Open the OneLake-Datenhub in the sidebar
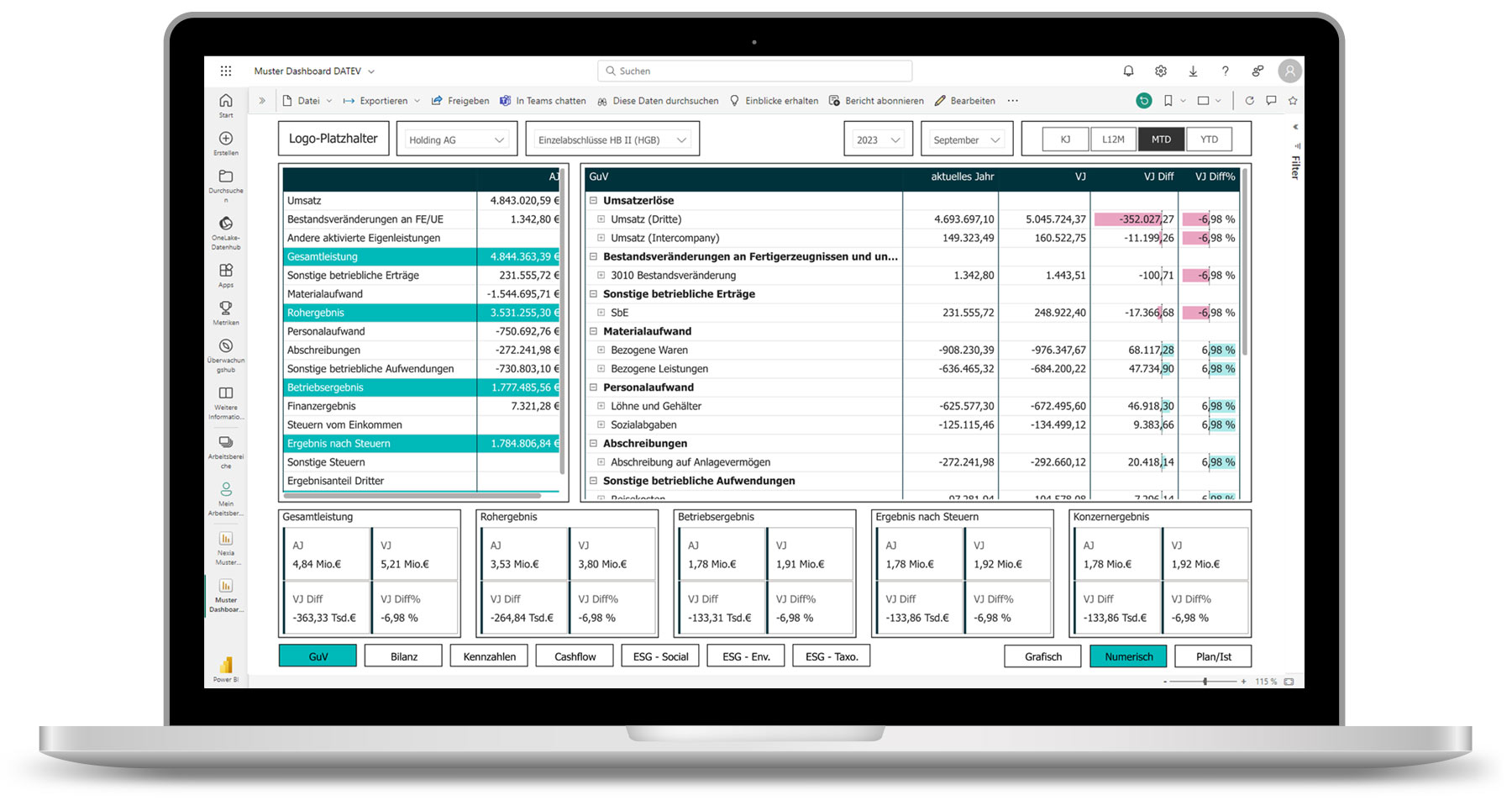 coord(225,224)
